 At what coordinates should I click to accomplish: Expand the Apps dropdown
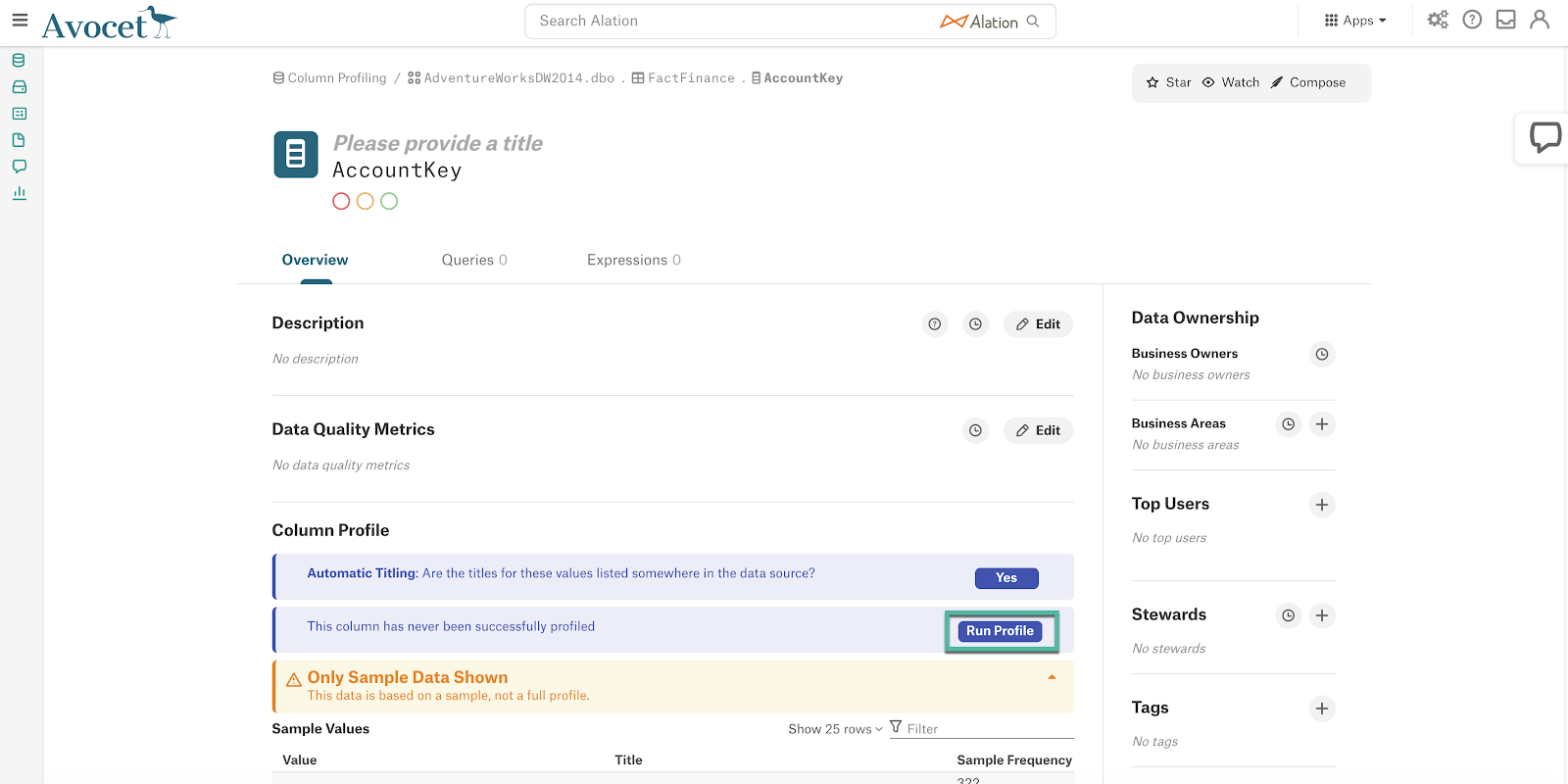1355,21
